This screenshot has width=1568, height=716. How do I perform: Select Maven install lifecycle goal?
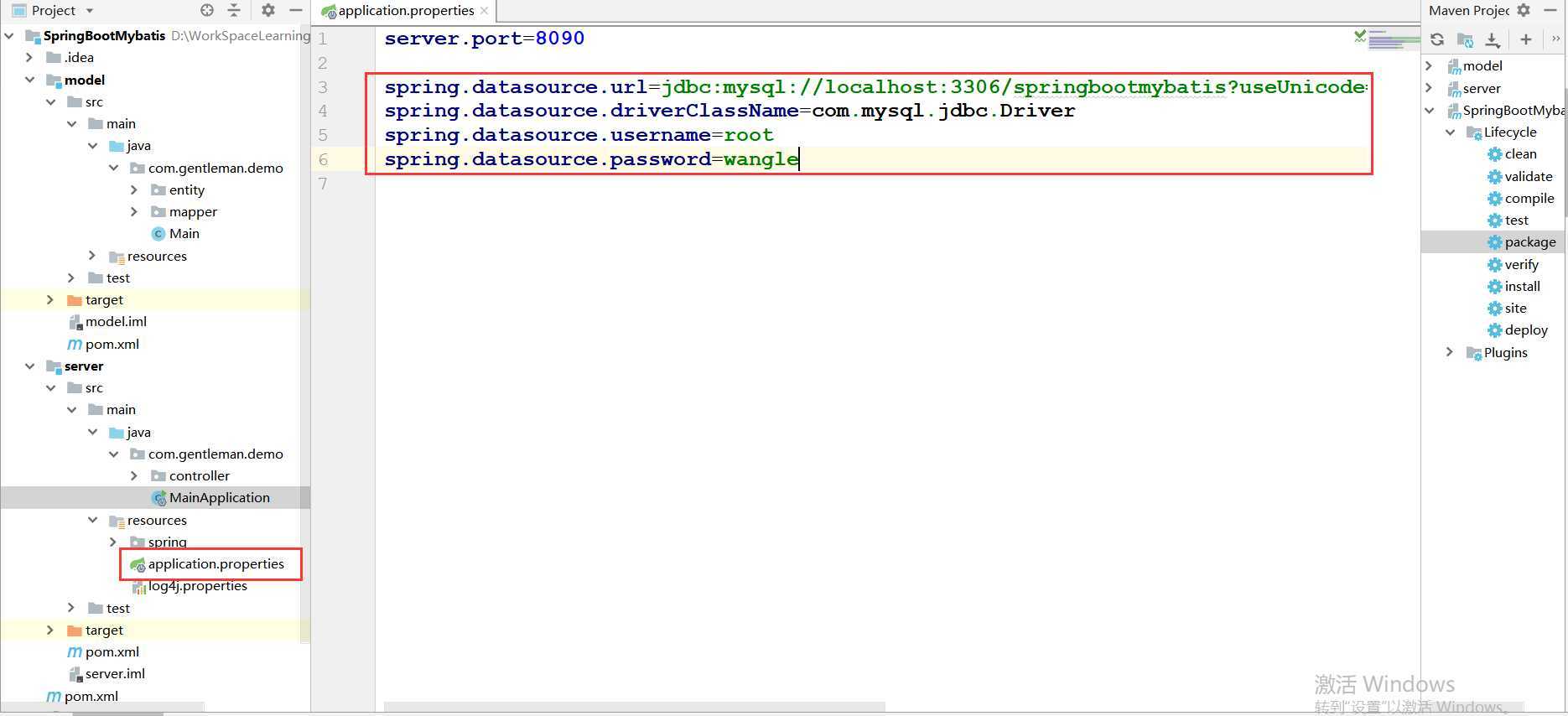tap(1513, 286)
